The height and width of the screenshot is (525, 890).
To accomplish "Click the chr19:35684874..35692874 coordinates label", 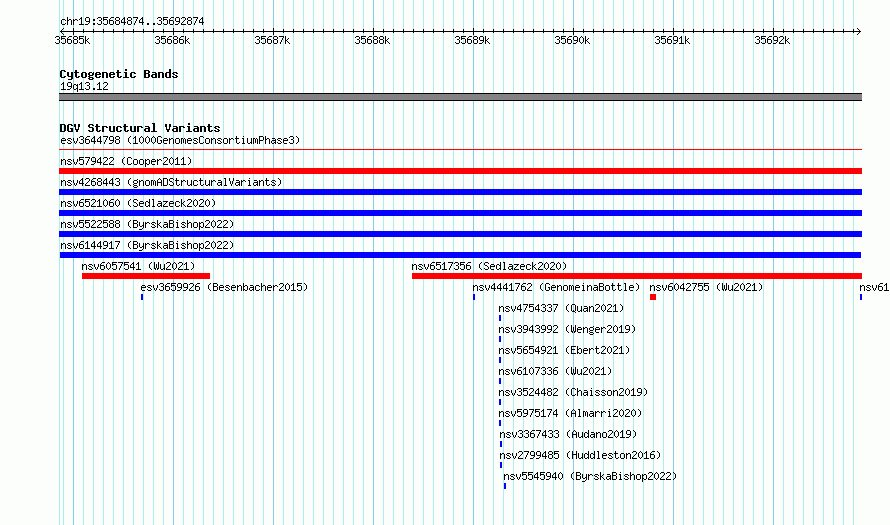I will 132,21.
